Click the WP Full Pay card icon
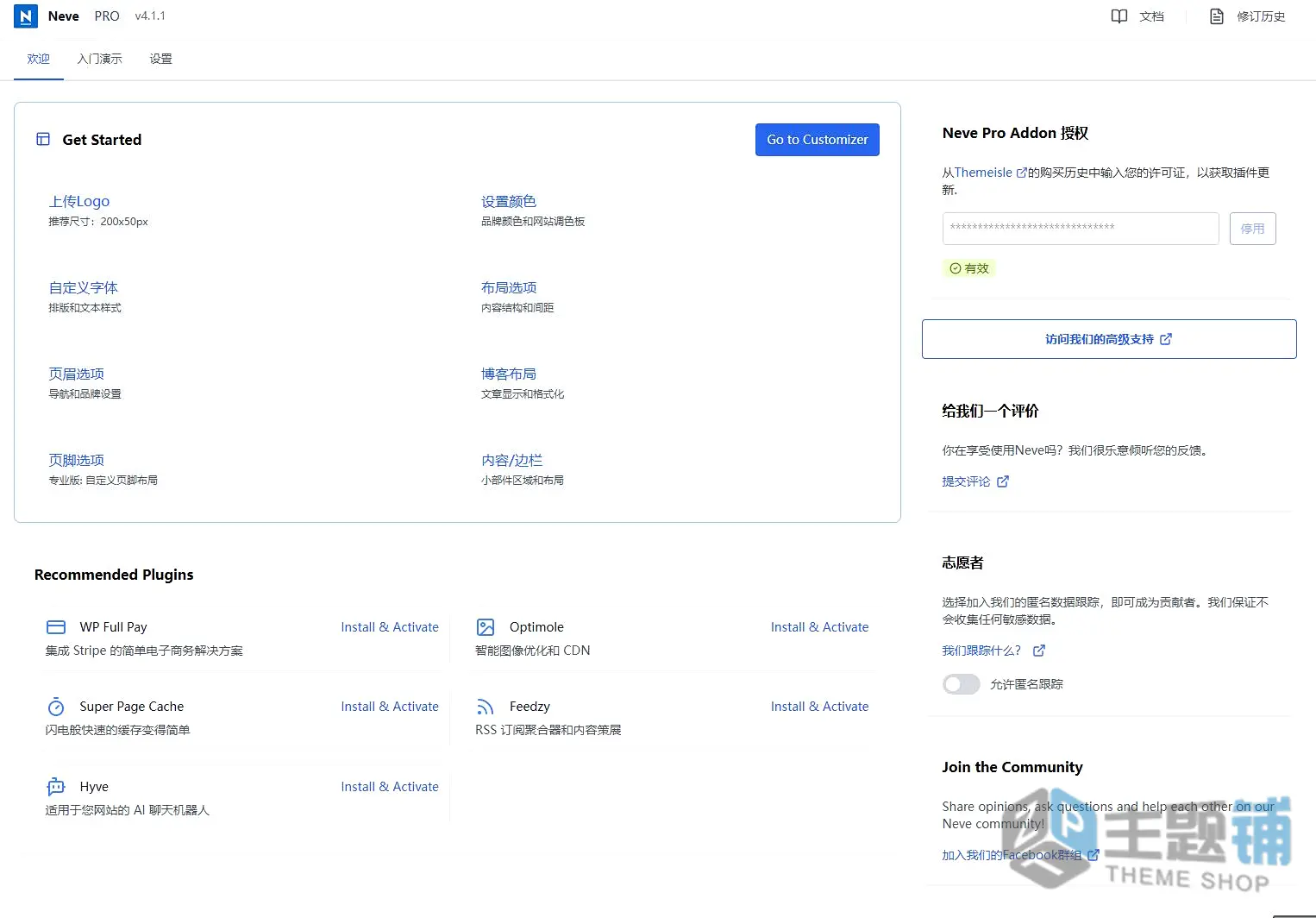The width and height of the screenshot is (1316, 918). click(56, 627)
